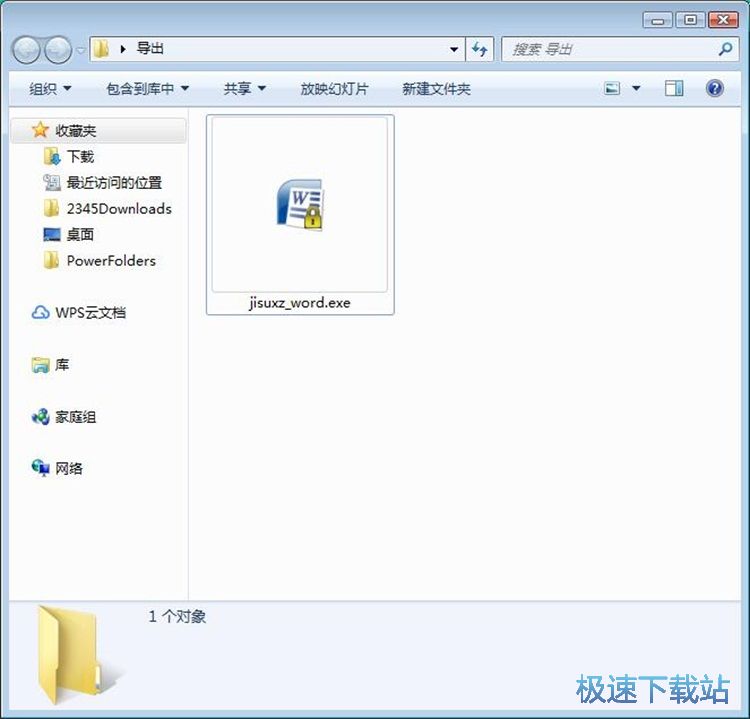Image resolution: width=750 pixels, height=719 pixels.
Task: Click the PowerFolders folder icon
Action: tap(51, 260)
